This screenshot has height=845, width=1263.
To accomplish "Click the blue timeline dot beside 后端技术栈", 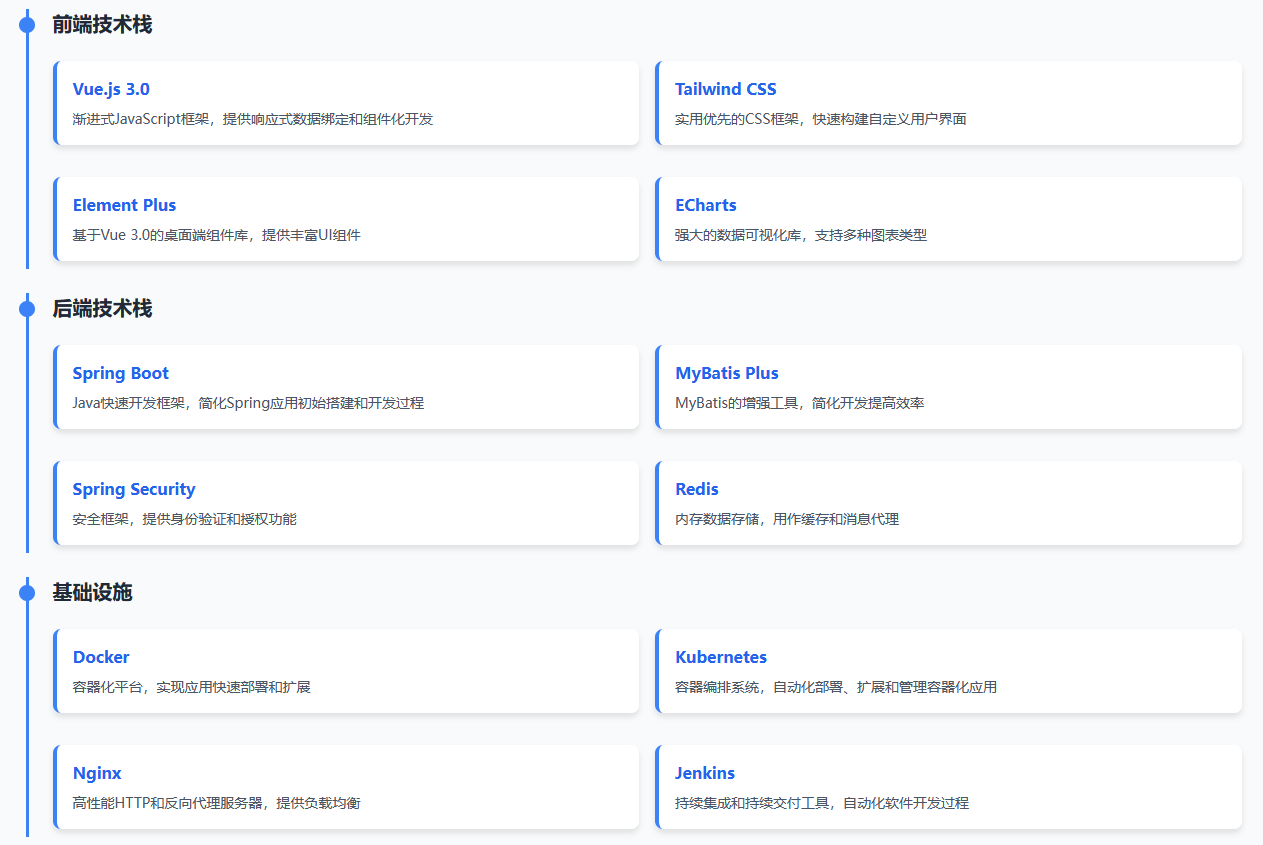I will click(x=27, y=309).
